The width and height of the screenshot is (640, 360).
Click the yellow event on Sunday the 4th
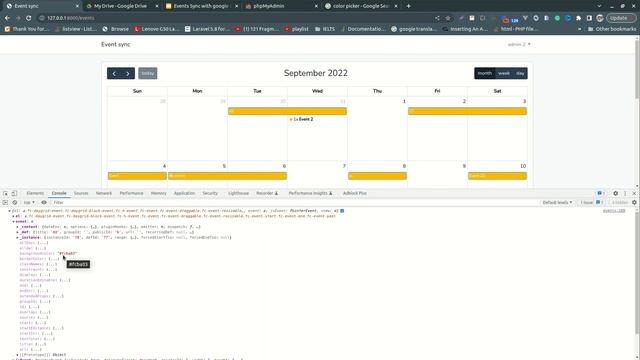point(137,176)
